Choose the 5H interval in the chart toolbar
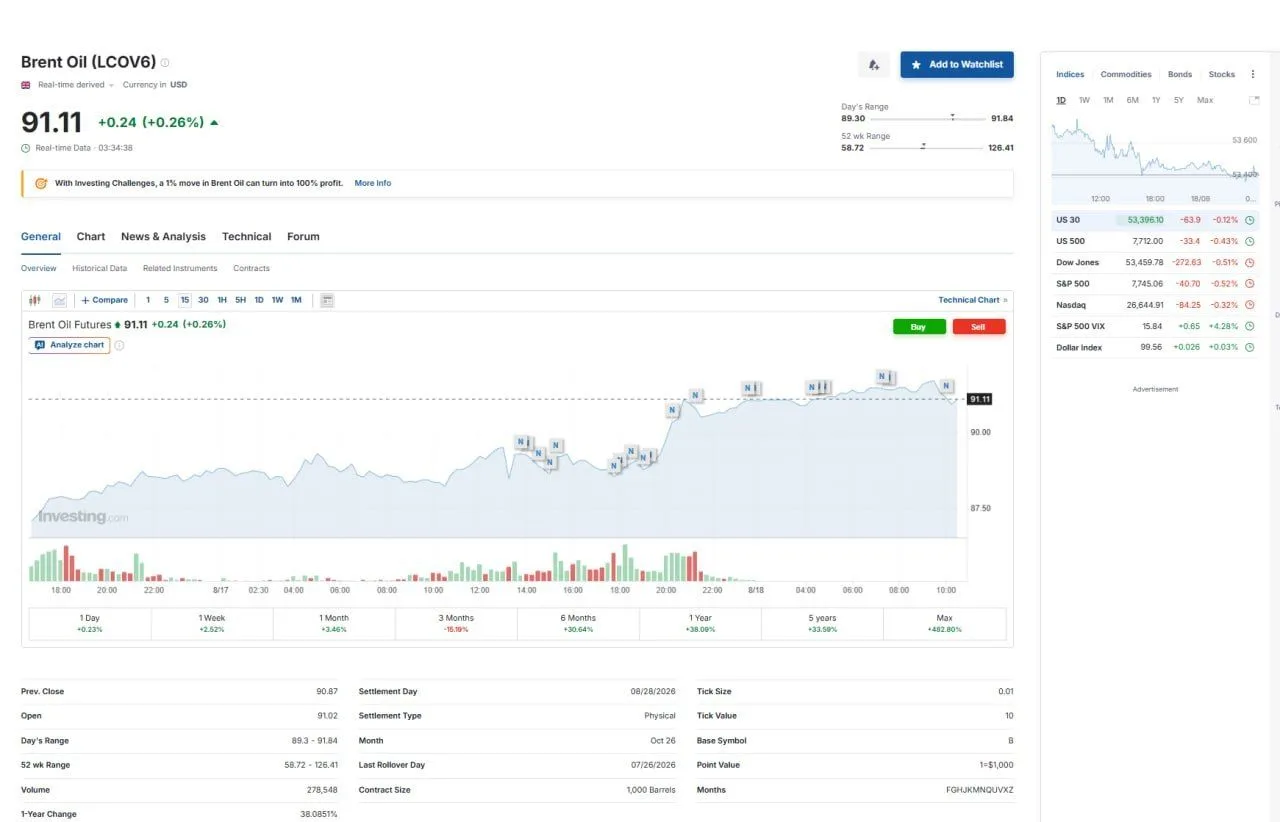This screenshot has width=1280, height=822. [x=240, y=300]
